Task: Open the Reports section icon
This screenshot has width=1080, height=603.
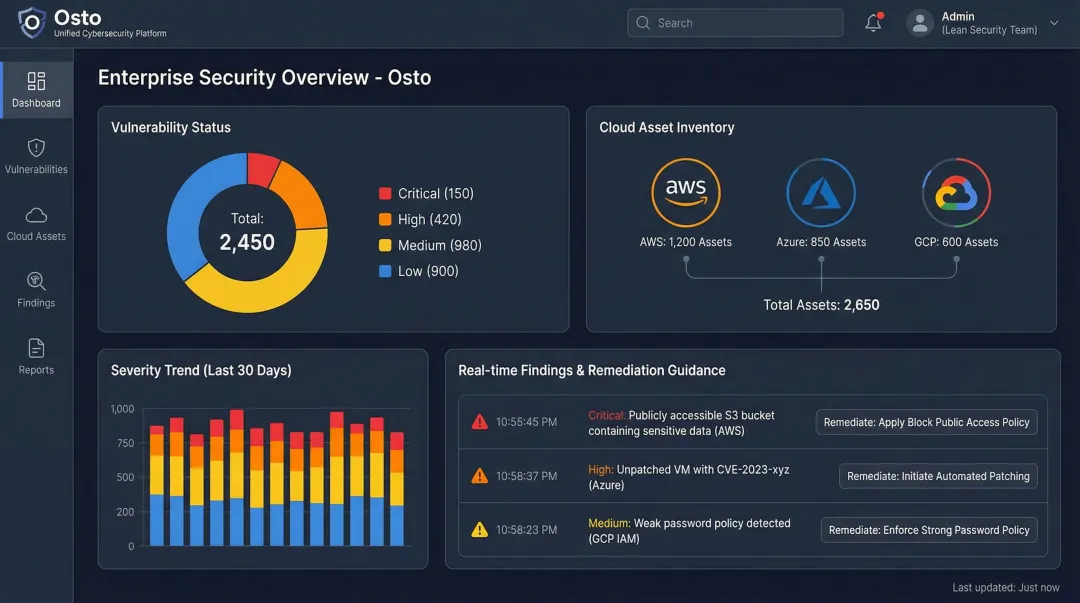Action: (36, 355)
